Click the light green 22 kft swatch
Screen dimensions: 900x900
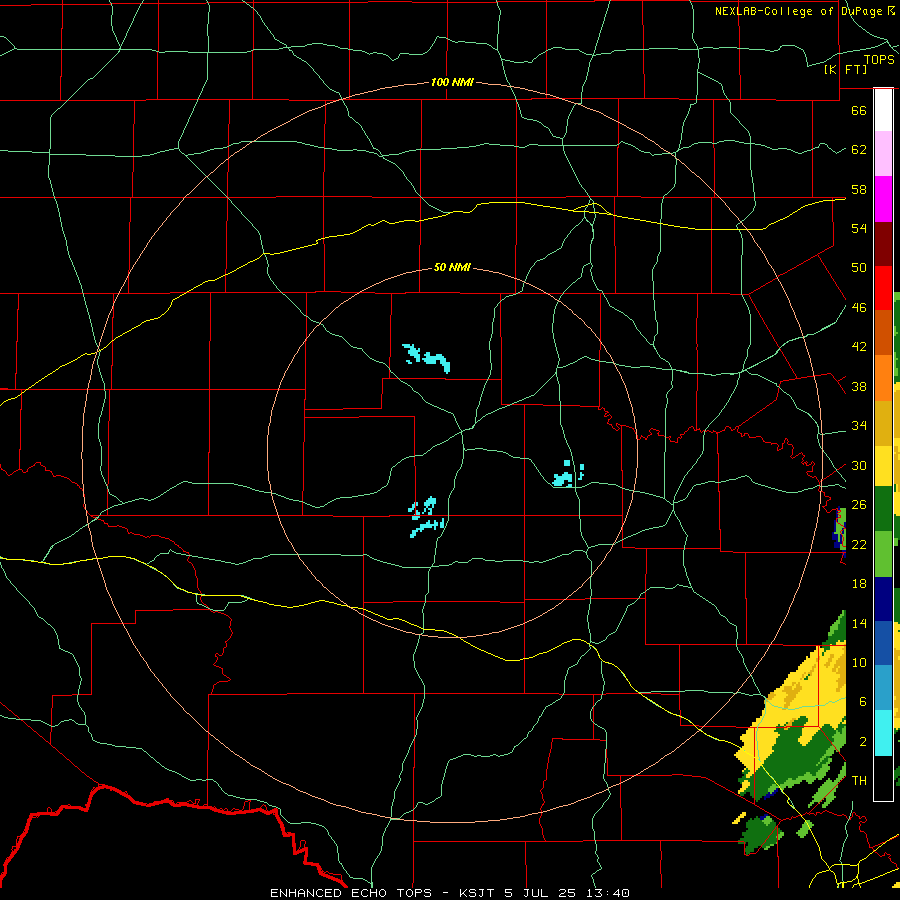(x=883, y=554)
